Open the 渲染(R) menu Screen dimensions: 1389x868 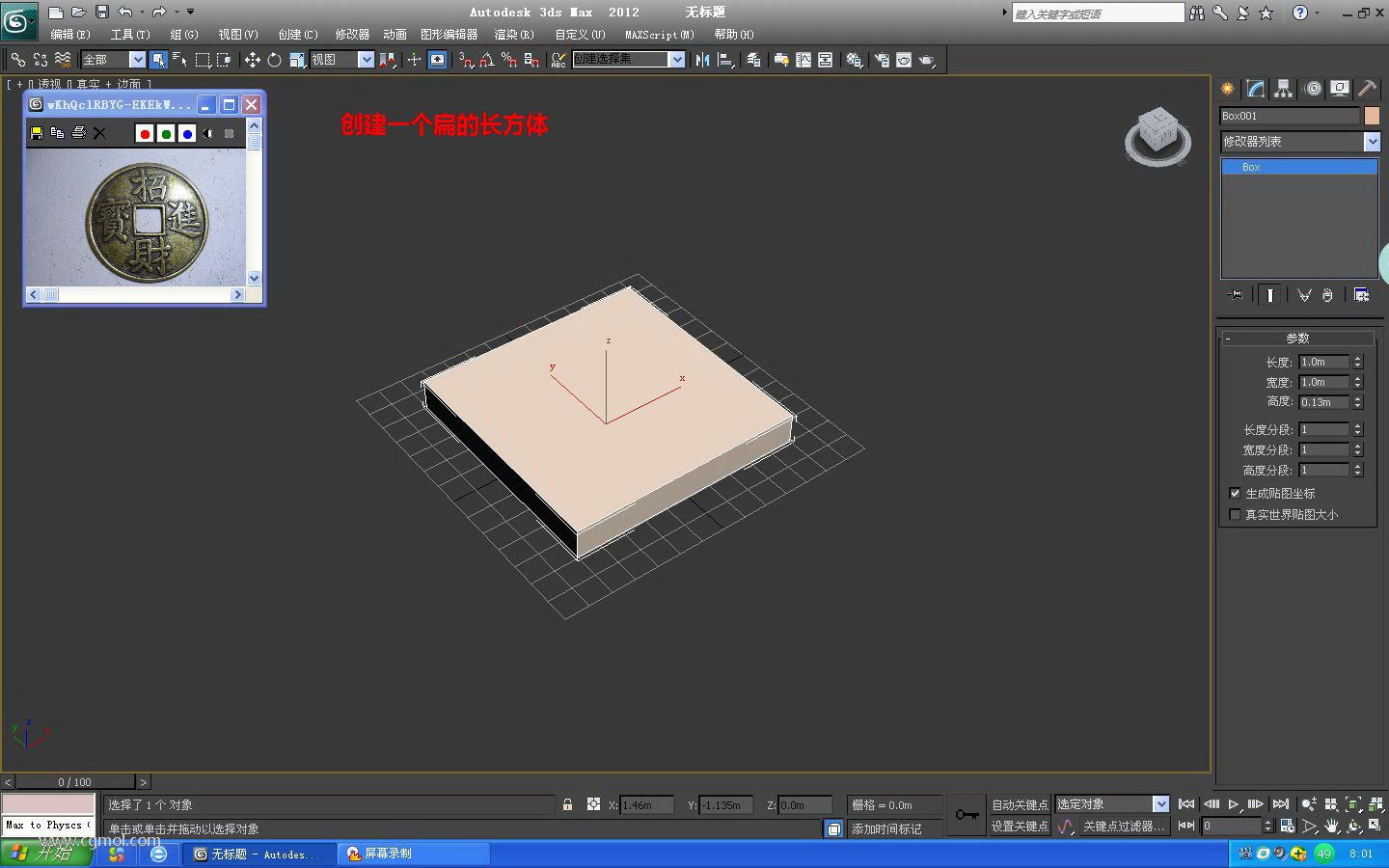pos(513,35)
